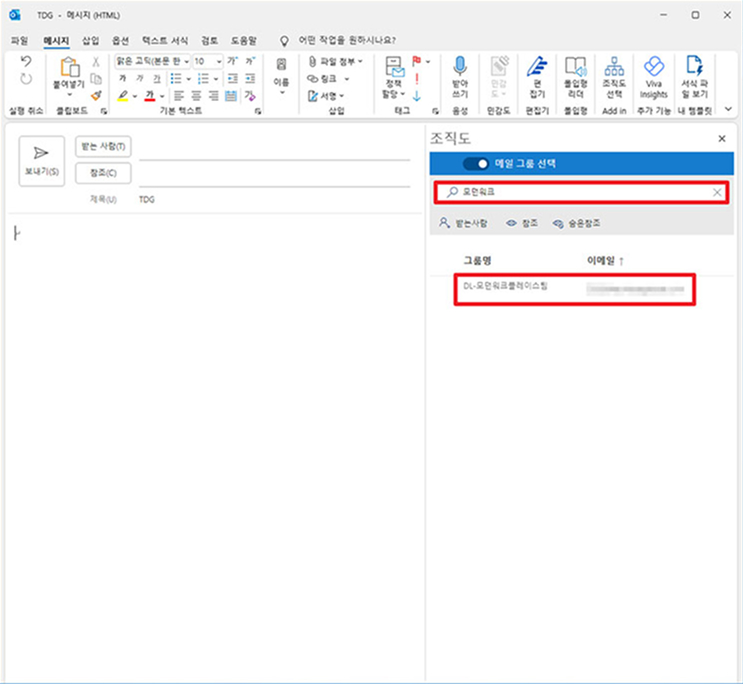Expand the numbering list style arrow
This screenshot has width=743, height=684.
pyautogui.click(x=216, y=79)
